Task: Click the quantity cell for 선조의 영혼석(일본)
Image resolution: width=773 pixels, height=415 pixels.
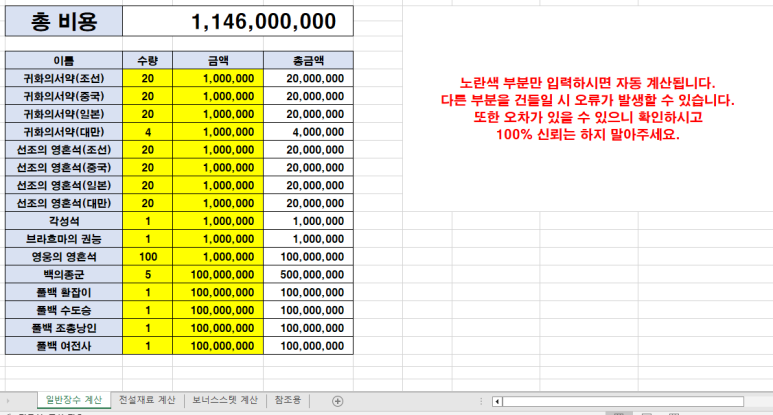Action: pos(147,185)
